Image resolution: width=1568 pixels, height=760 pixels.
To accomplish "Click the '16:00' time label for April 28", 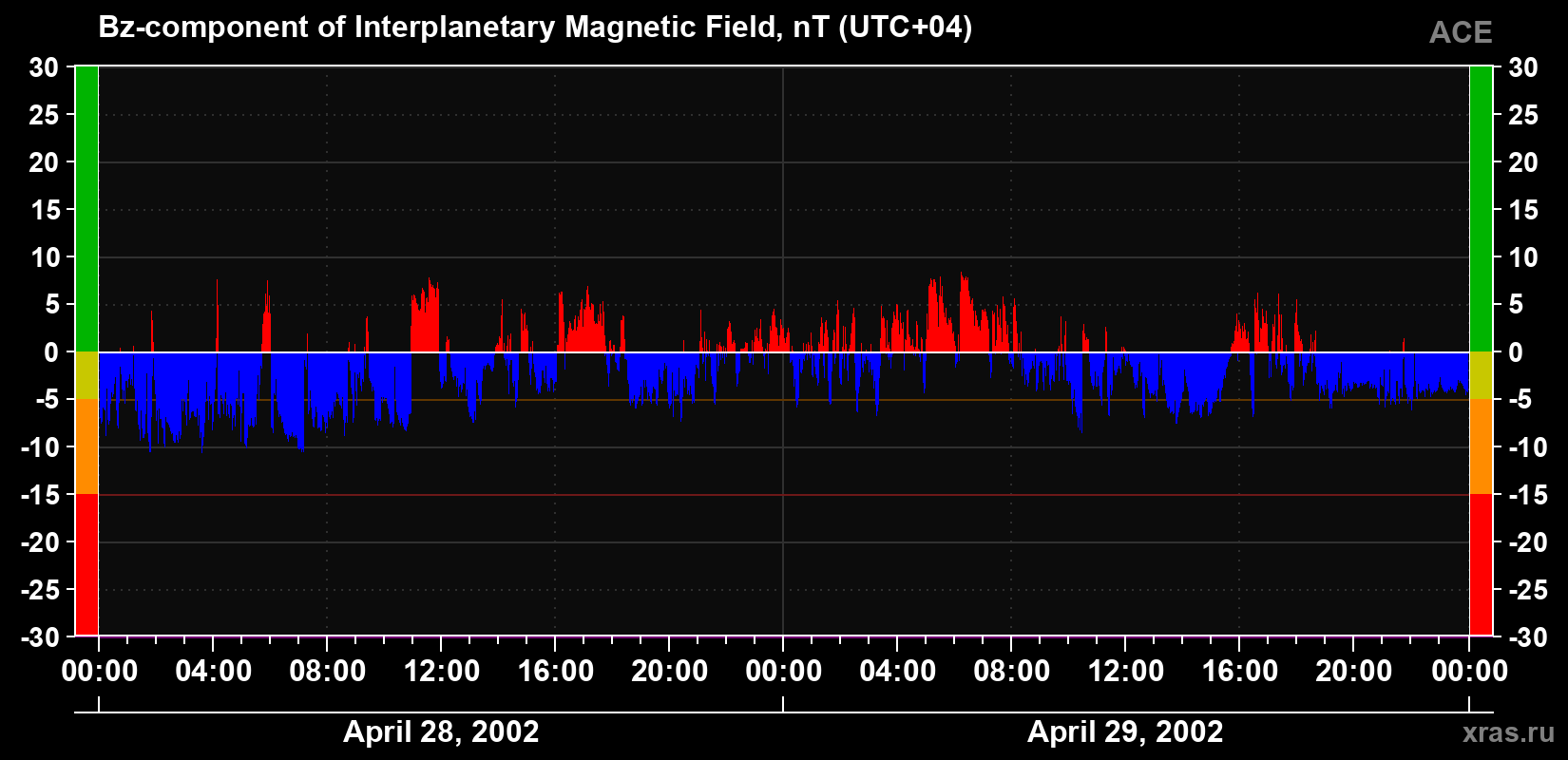I will [556, 672].
